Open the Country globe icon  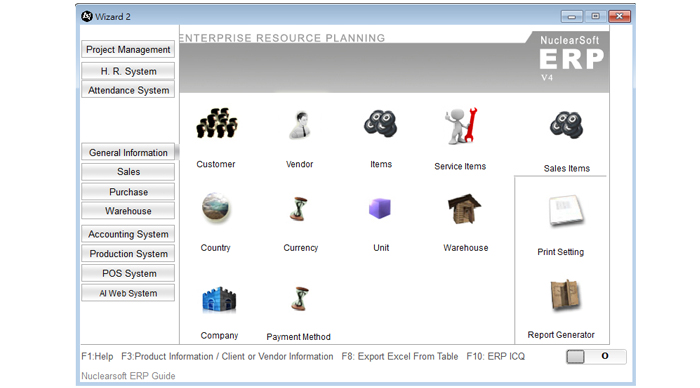216,208
